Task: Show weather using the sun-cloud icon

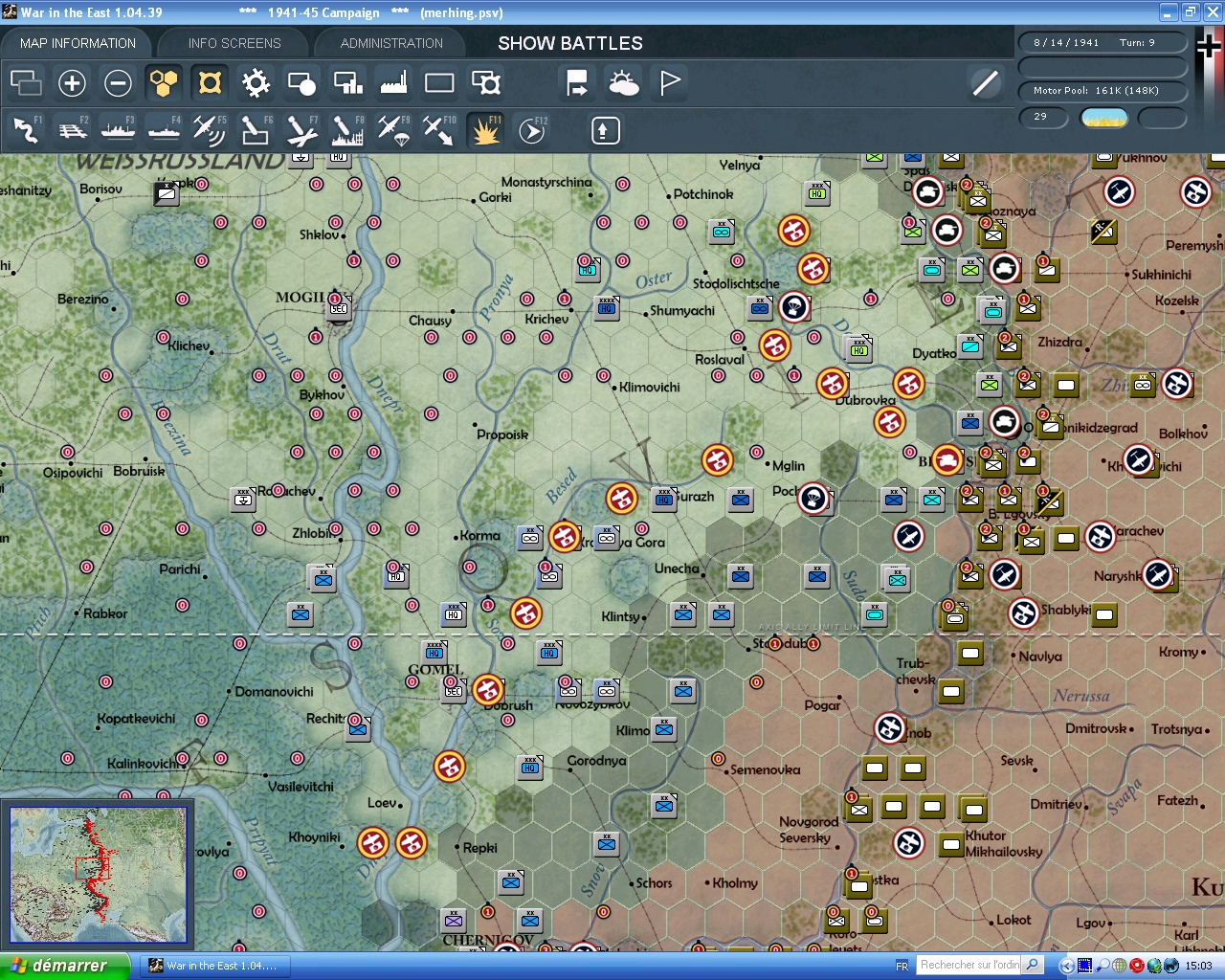Action: (624, 83)
